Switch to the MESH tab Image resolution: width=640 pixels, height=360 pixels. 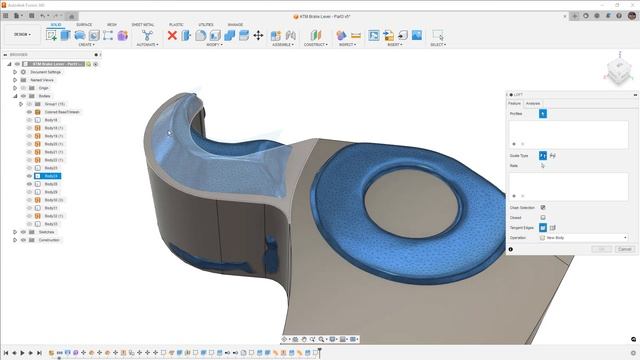pos(112,25)
